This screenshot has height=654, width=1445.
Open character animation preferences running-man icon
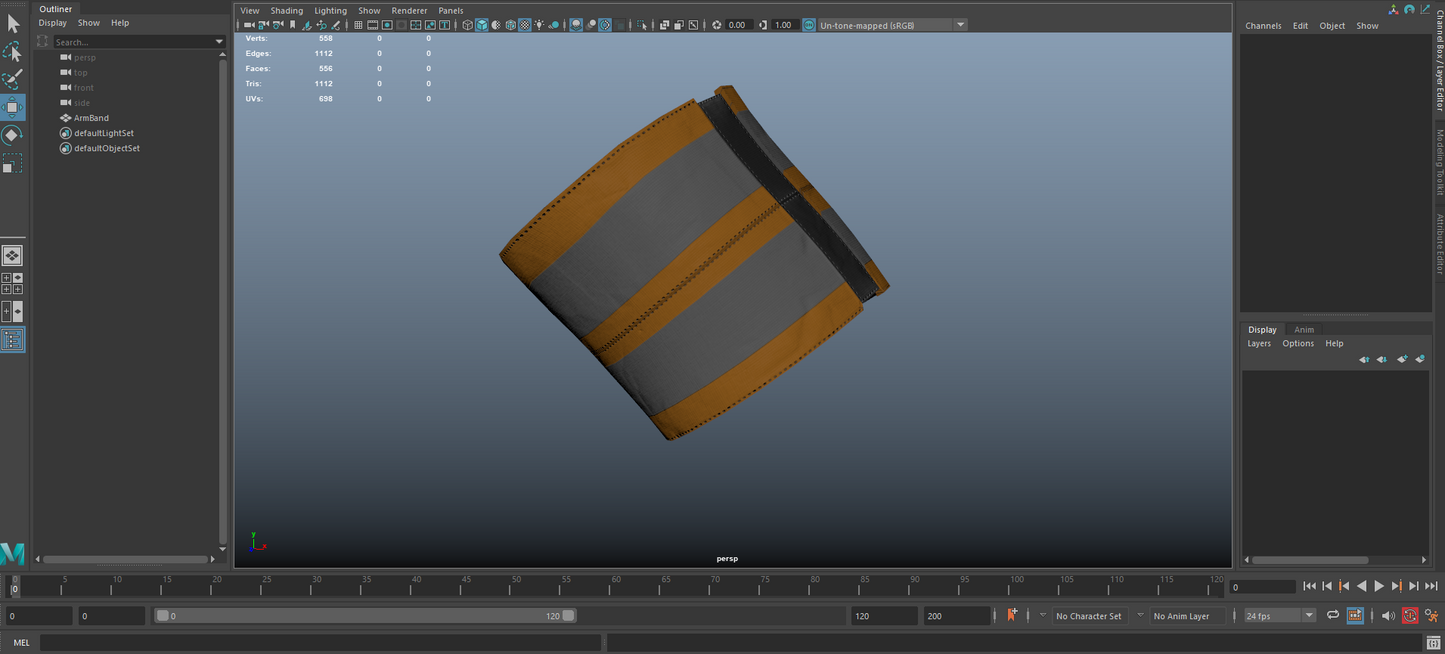pyautogui.click(x=1431, y=616)
